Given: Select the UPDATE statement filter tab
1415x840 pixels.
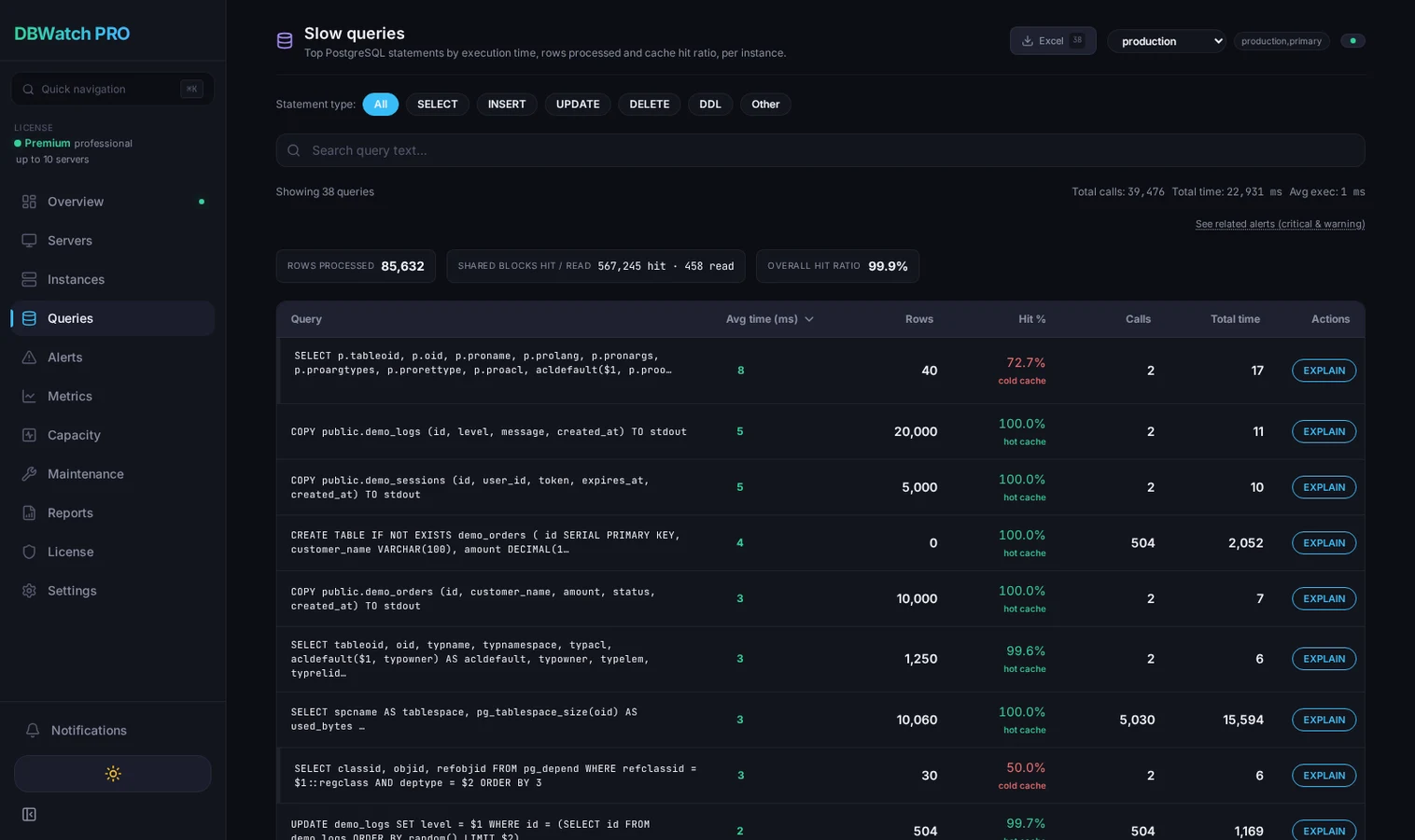Looking at the screenshot, I should coord(577,104).
